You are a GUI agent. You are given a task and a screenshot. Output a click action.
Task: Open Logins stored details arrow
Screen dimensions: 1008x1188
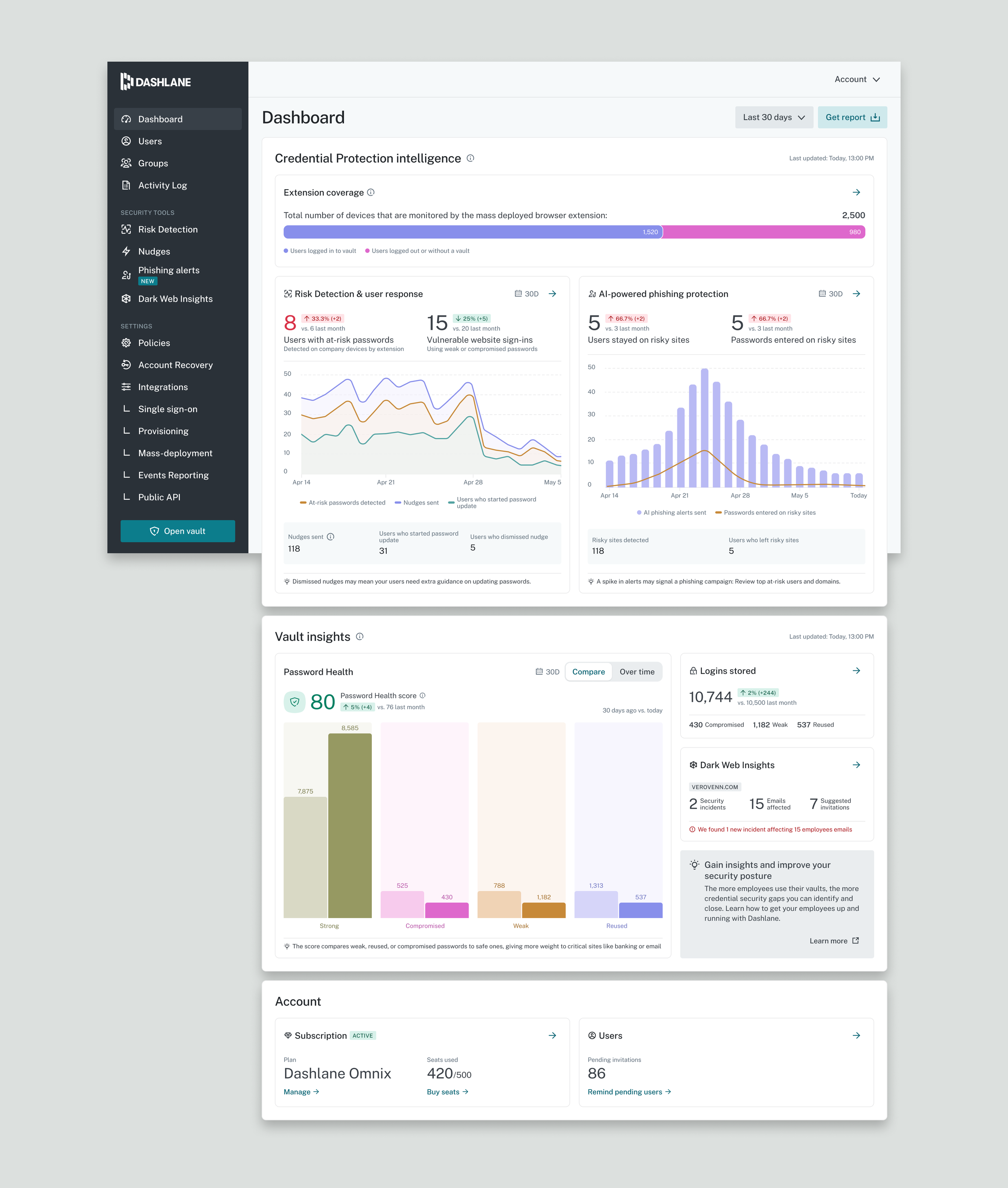tap(856, 670)
